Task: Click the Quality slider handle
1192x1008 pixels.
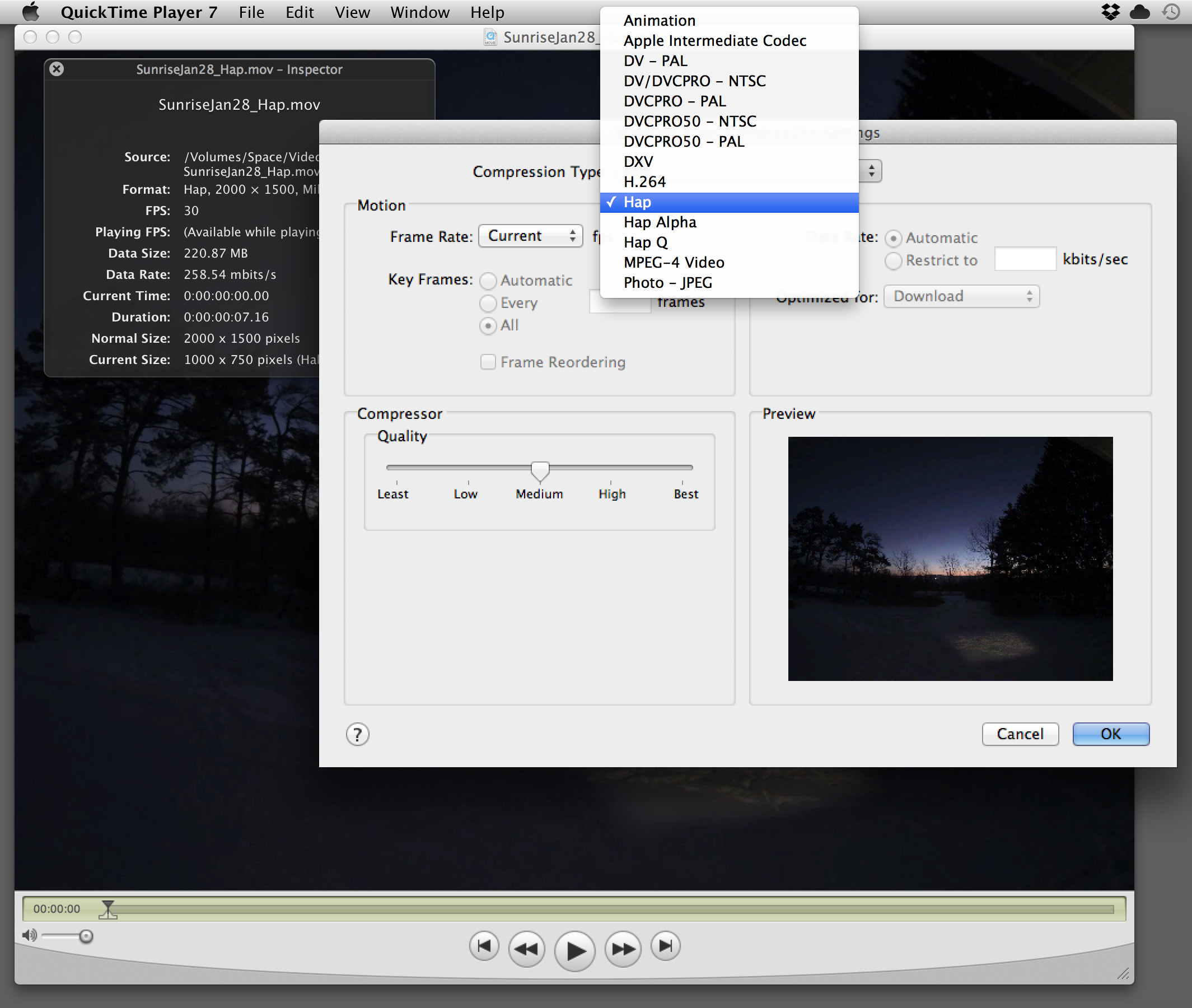Action: [540, 470]
